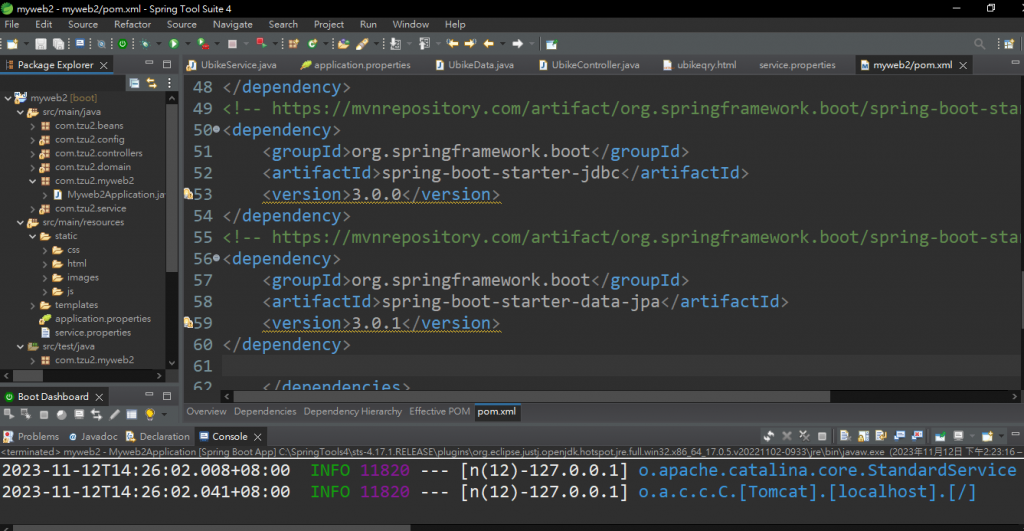Minimize the Package Explorer panel
The height and width of the screenshot is (531, 1024).
tap(149, 64)
